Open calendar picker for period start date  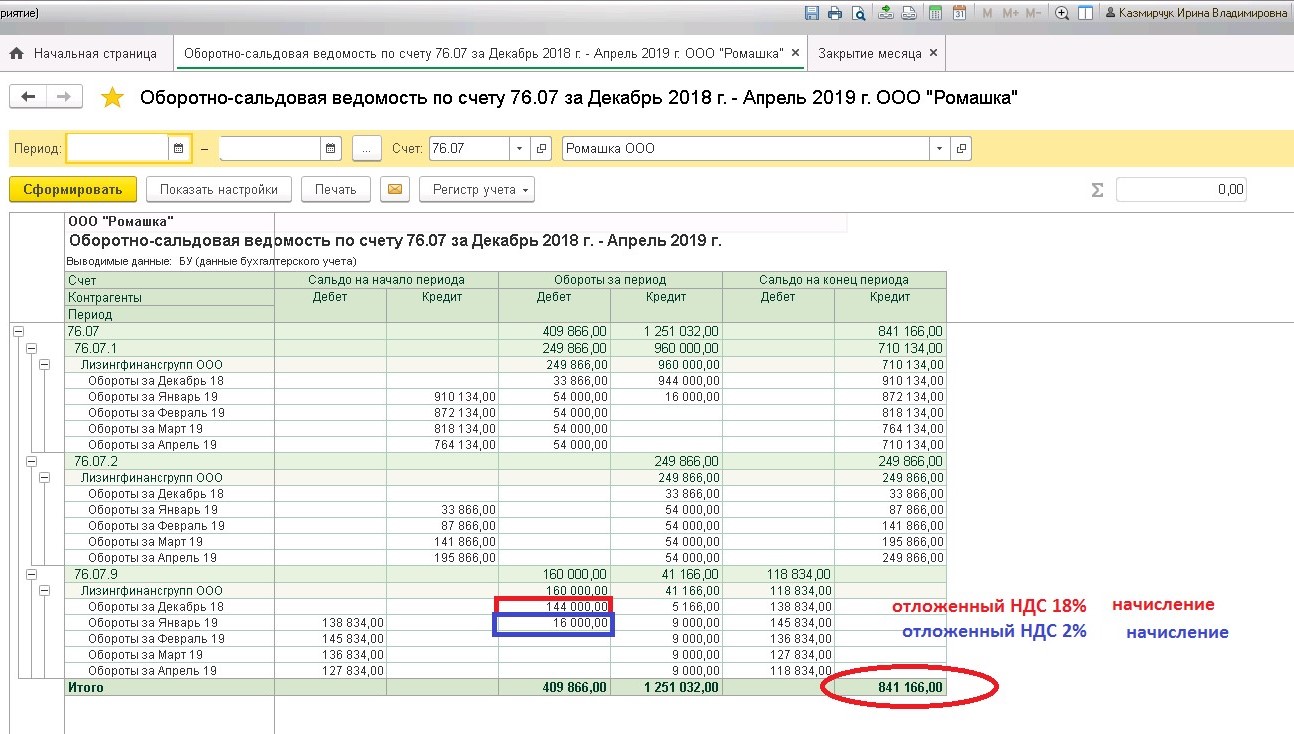pyautogui.click(x=179, y=149)
